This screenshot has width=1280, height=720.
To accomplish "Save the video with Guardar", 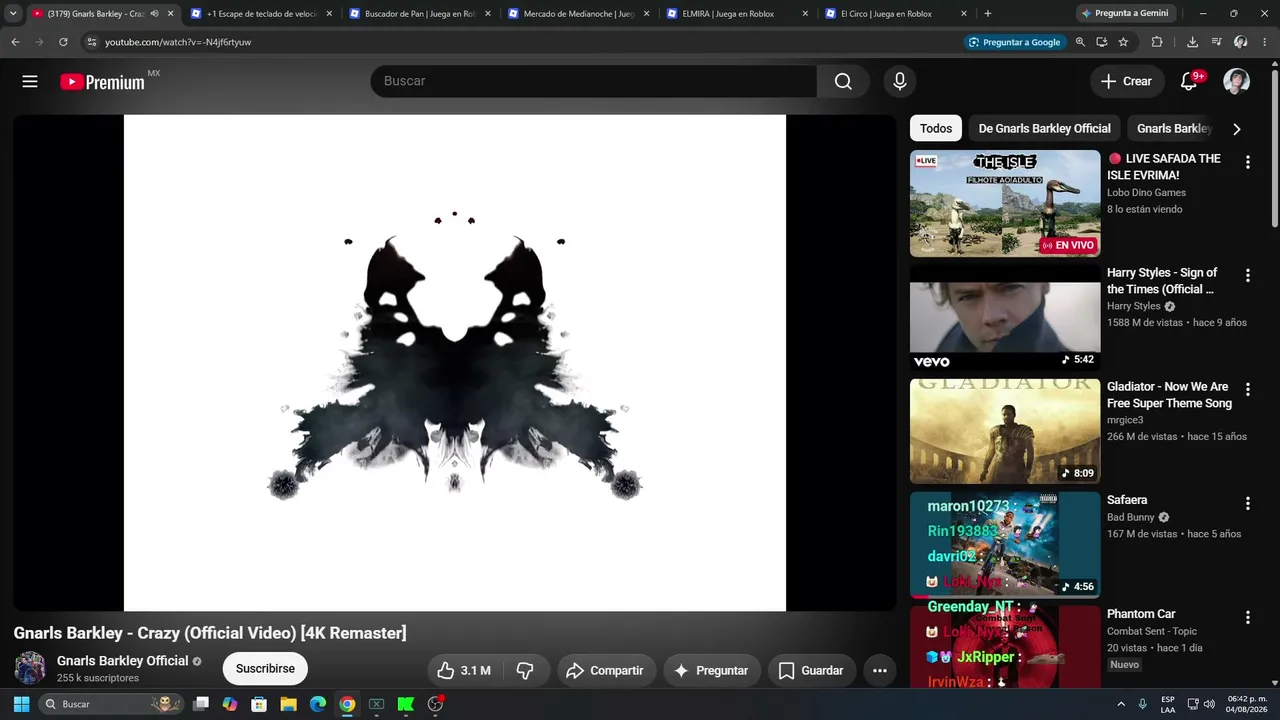I will [x=811, y=670].
